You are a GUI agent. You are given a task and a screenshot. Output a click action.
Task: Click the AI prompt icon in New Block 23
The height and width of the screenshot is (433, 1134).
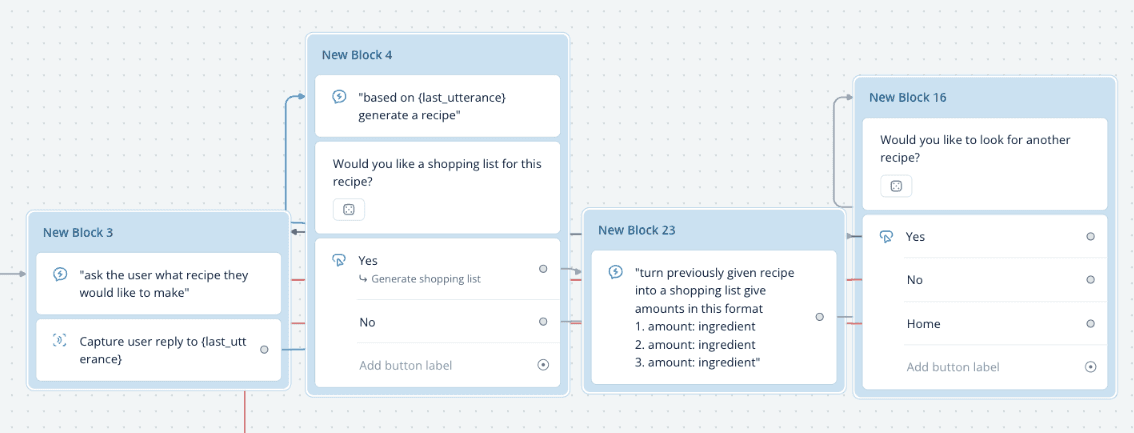[x=616, y=271]
